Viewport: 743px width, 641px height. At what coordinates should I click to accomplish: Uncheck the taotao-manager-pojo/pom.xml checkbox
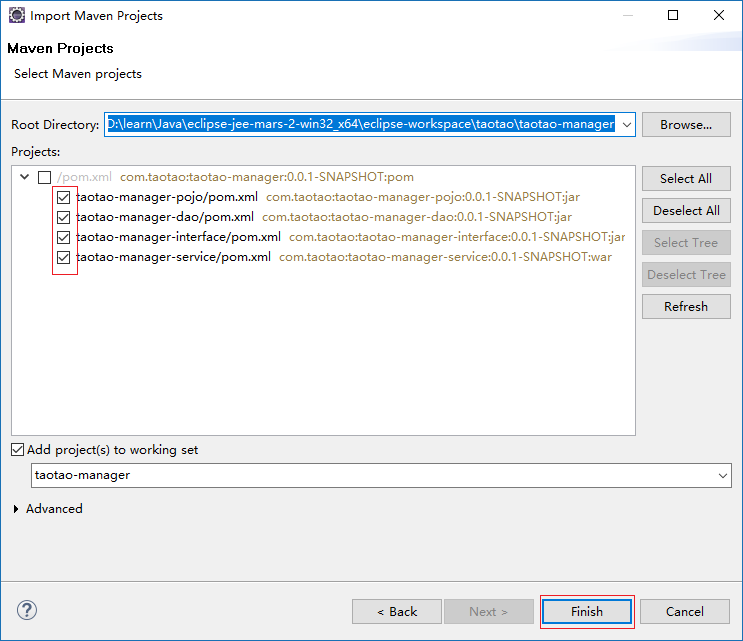(x=64, y=197)
